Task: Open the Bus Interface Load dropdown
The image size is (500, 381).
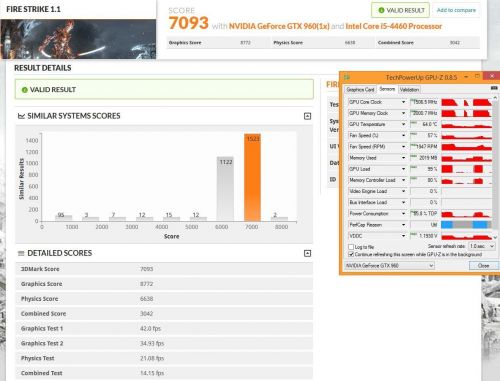Action: [x=403, y=202]
